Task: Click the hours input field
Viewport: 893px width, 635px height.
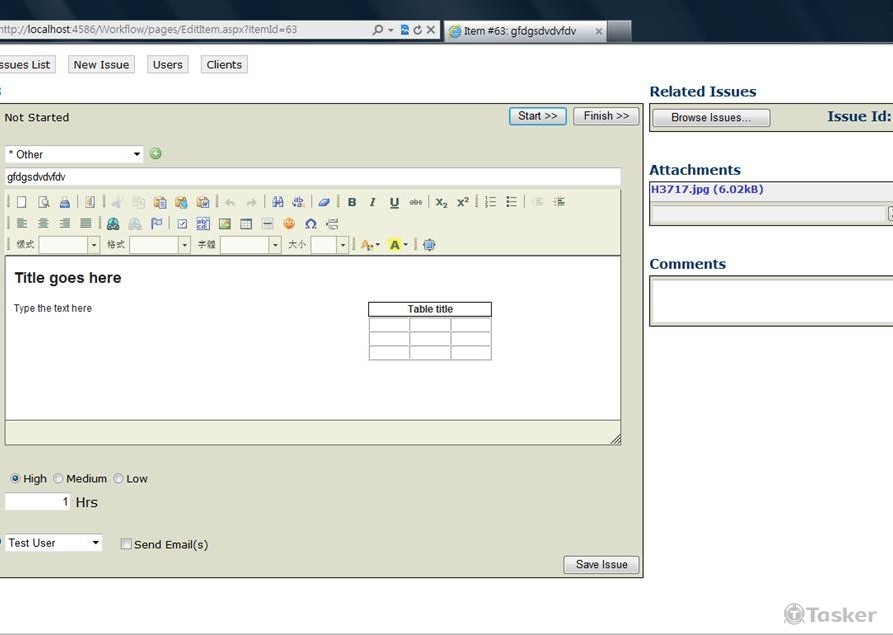Action: pos(38,502)
